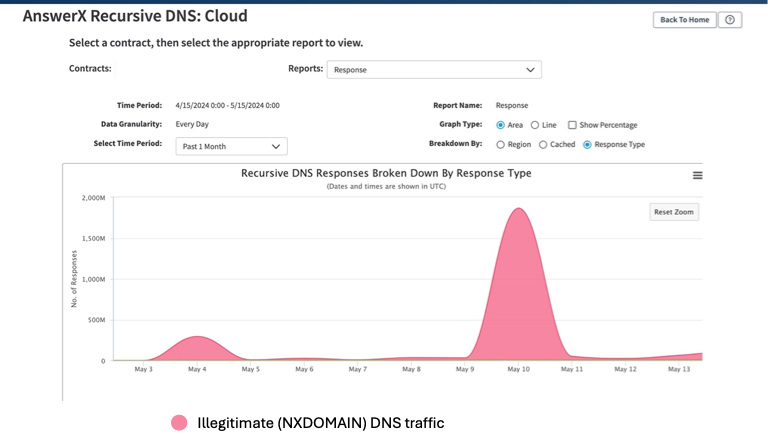Select the Line graph type

click(535, 125)
